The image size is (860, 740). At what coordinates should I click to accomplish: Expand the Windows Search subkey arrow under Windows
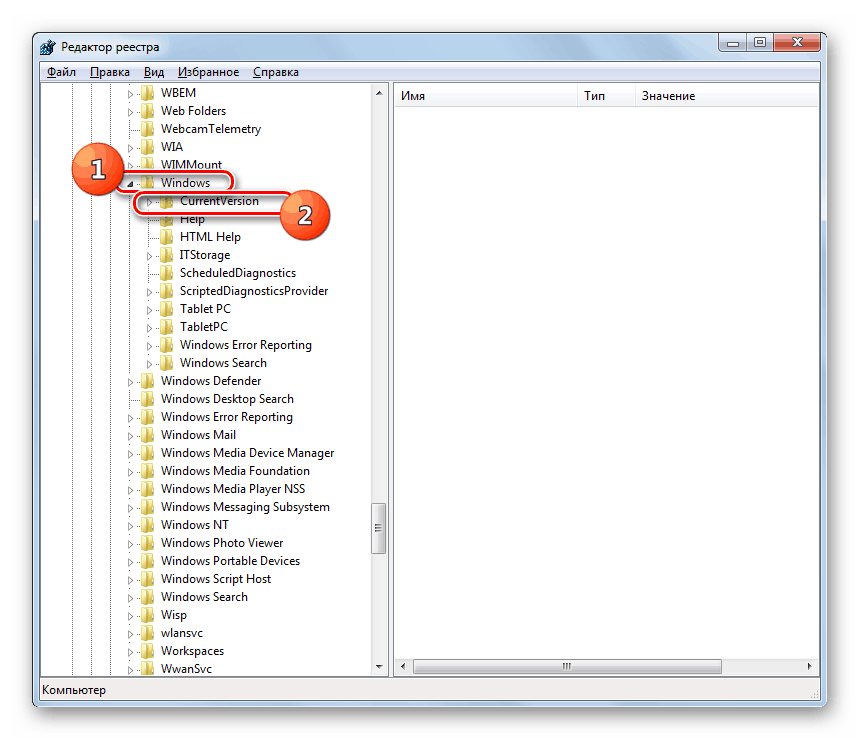pyautogui.click(x=149, y=364)
